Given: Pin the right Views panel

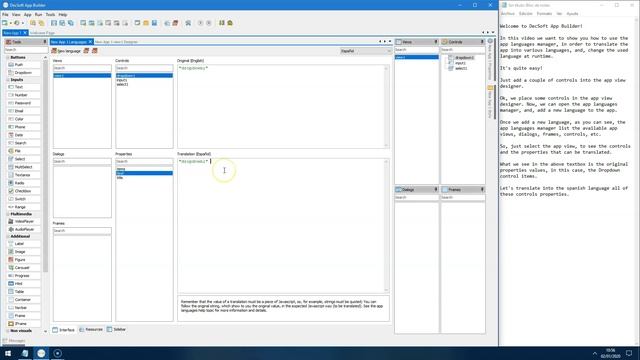Looking at the screenshot, I should point(436,42).
